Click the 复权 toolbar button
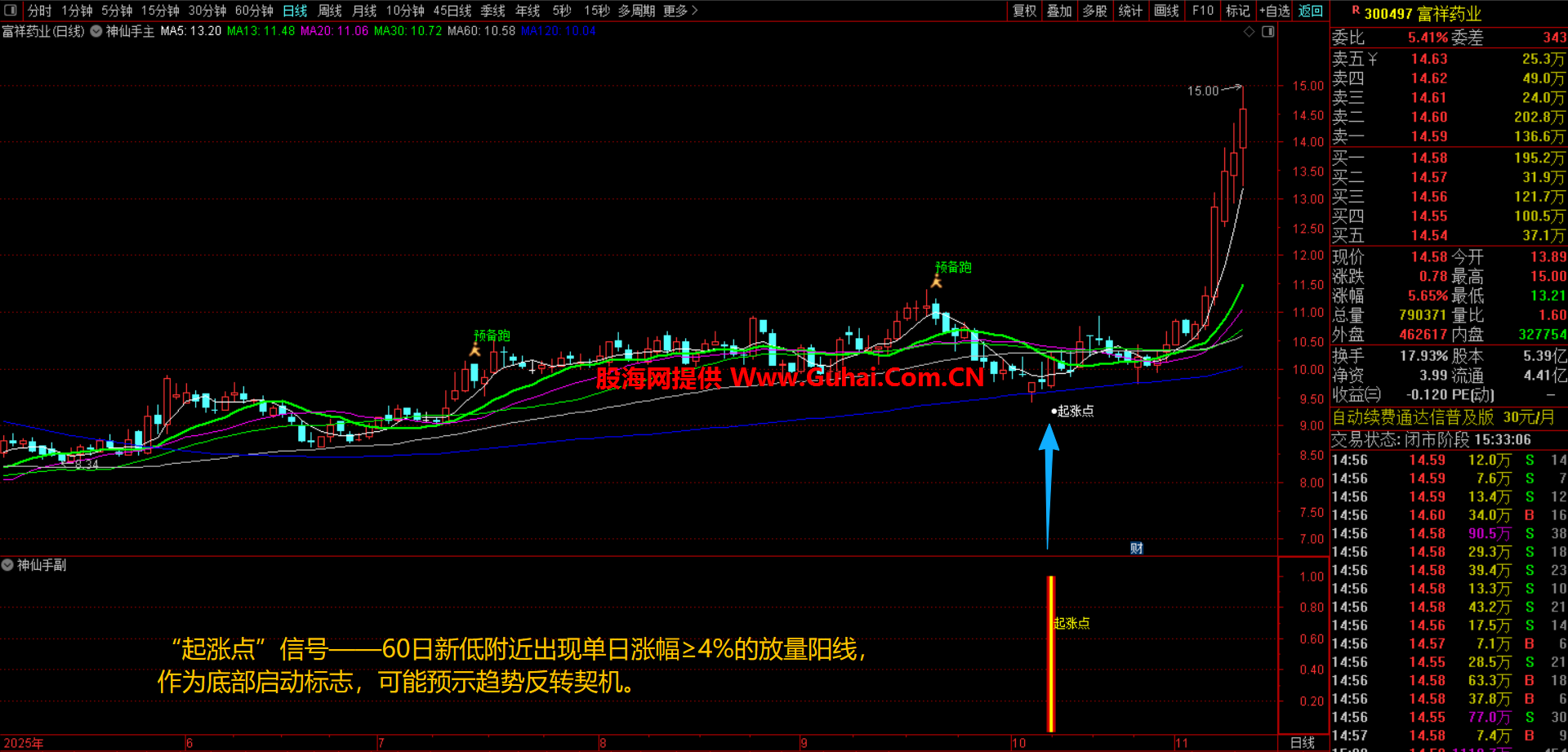1568x752 pixels. coord(1024,11)
